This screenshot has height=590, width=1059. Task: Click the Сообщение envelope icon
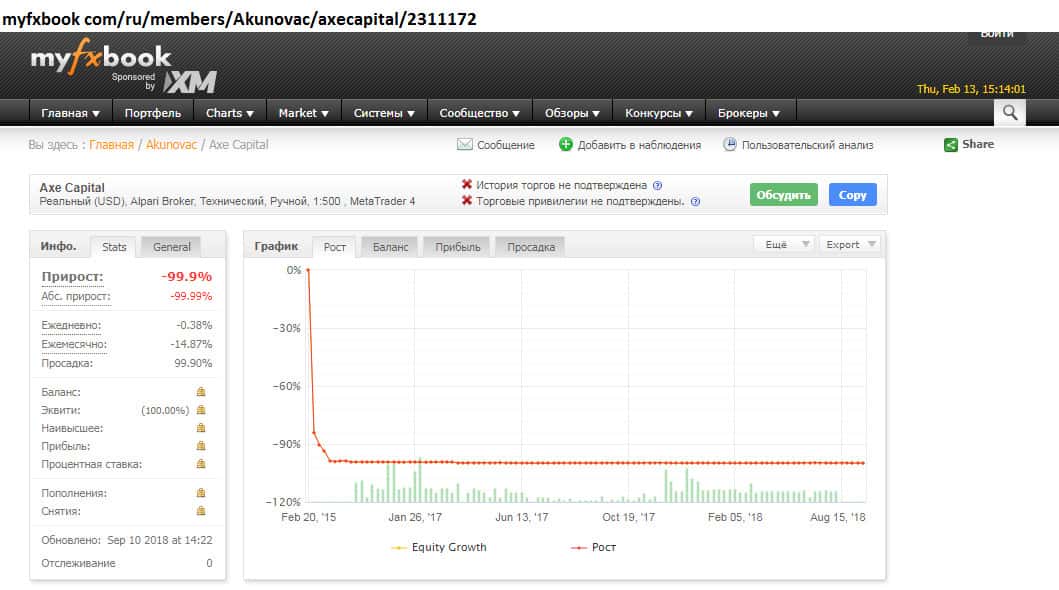pos(464,145)
